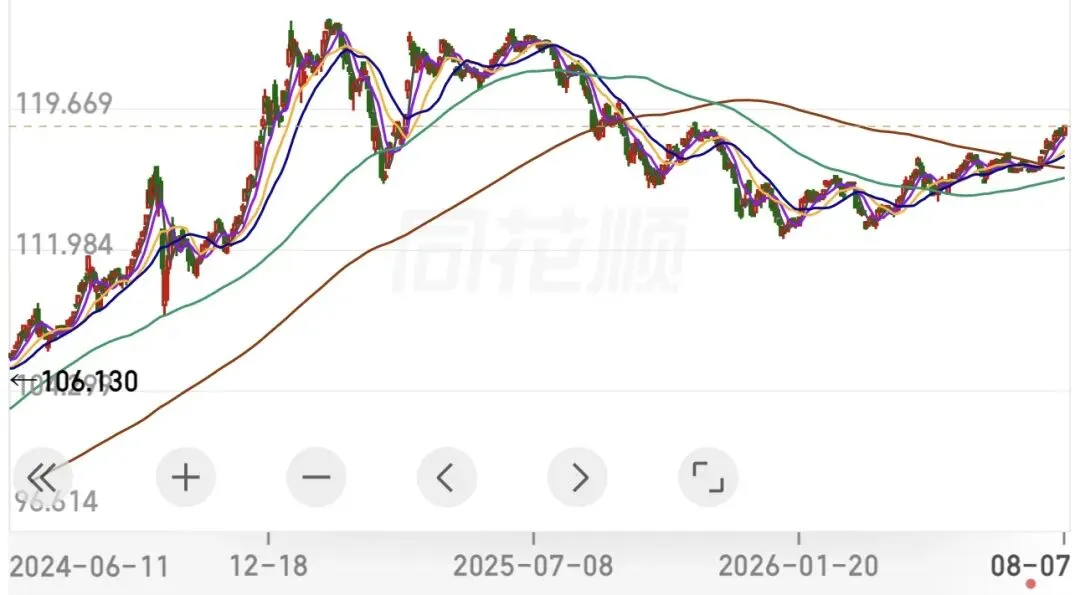Select the left arrow beside 106.130 marker
Screen dimensions: 1080x595
[24, 379]
